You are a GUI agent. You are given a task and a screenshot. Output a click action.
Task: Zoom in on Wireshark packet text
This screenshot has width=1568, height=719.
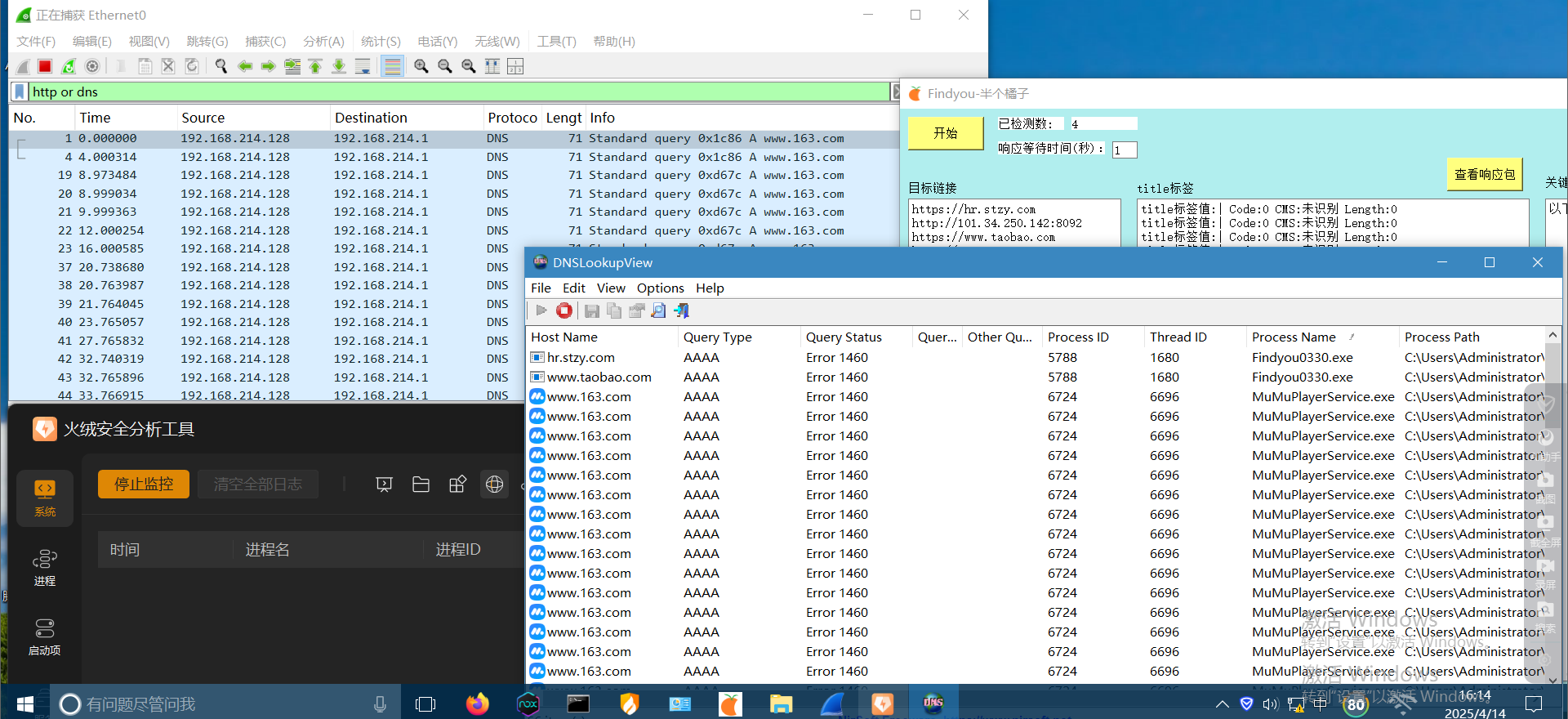click(421, 66)
